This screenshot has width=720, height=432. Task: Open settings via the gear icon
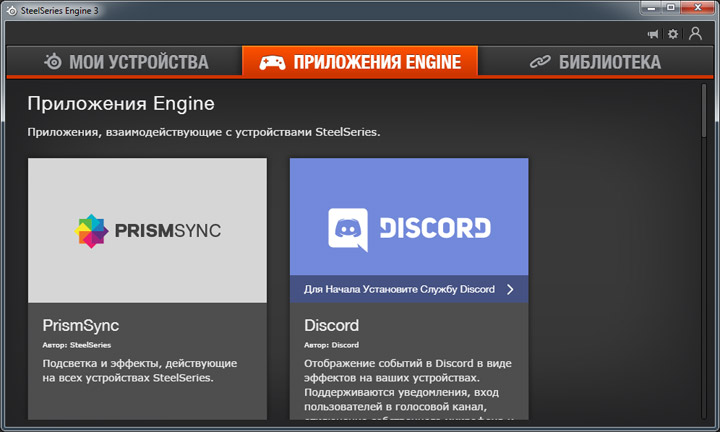point(673,34)
